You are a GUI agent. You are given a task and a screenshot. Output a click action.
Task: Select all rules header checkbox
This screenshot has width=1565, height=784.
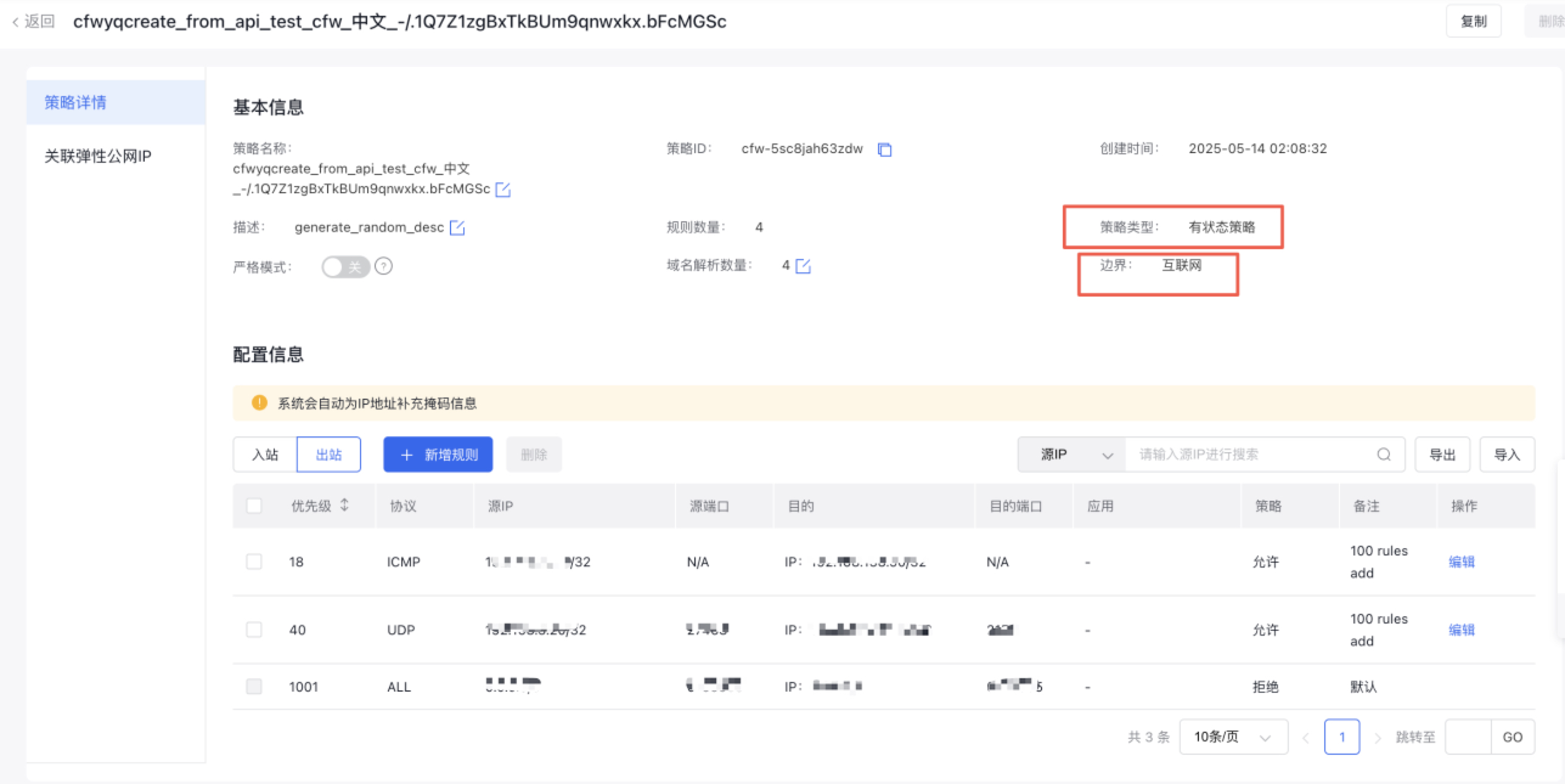254,506
